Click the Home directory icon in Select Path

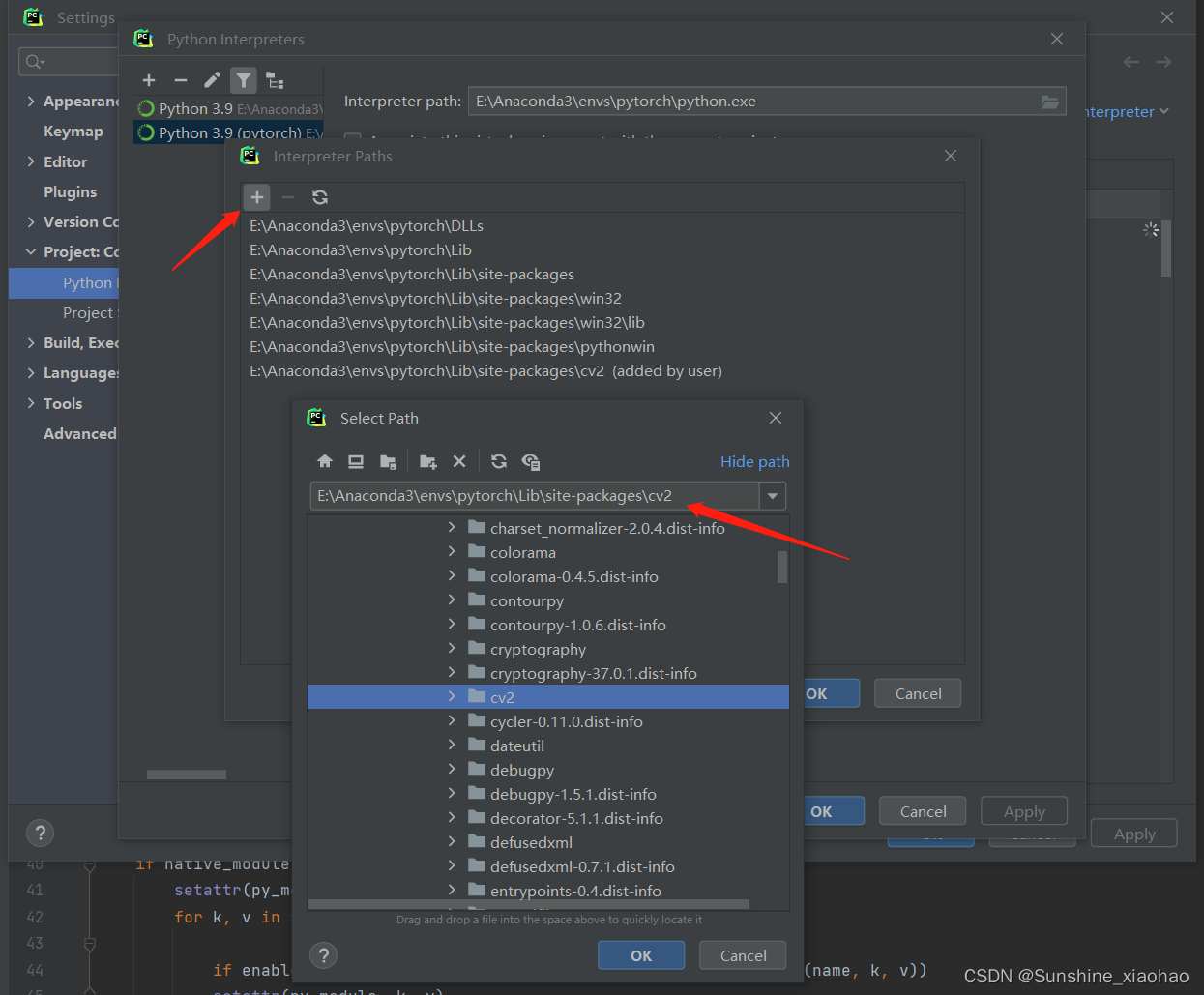[x=325, y=461]
